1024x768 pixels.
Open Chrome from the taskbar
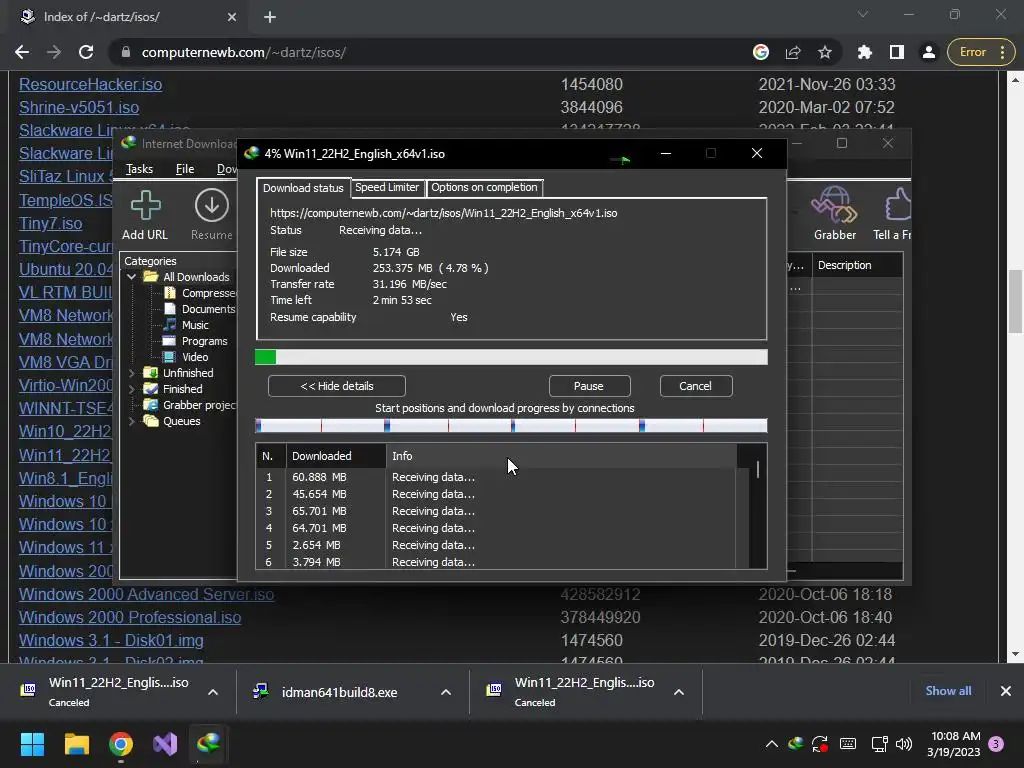point(121,744)
